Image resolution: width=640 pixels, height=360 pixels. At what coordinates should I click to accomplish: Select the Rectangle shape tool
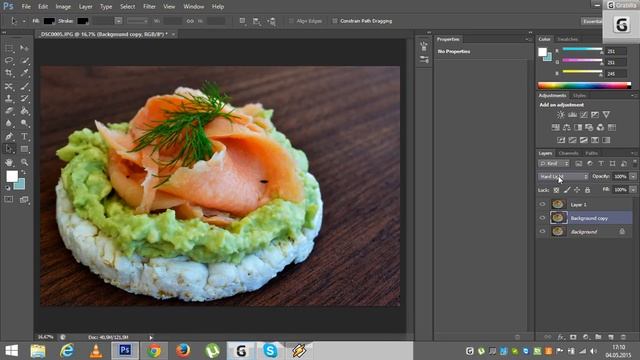[24, 149]
